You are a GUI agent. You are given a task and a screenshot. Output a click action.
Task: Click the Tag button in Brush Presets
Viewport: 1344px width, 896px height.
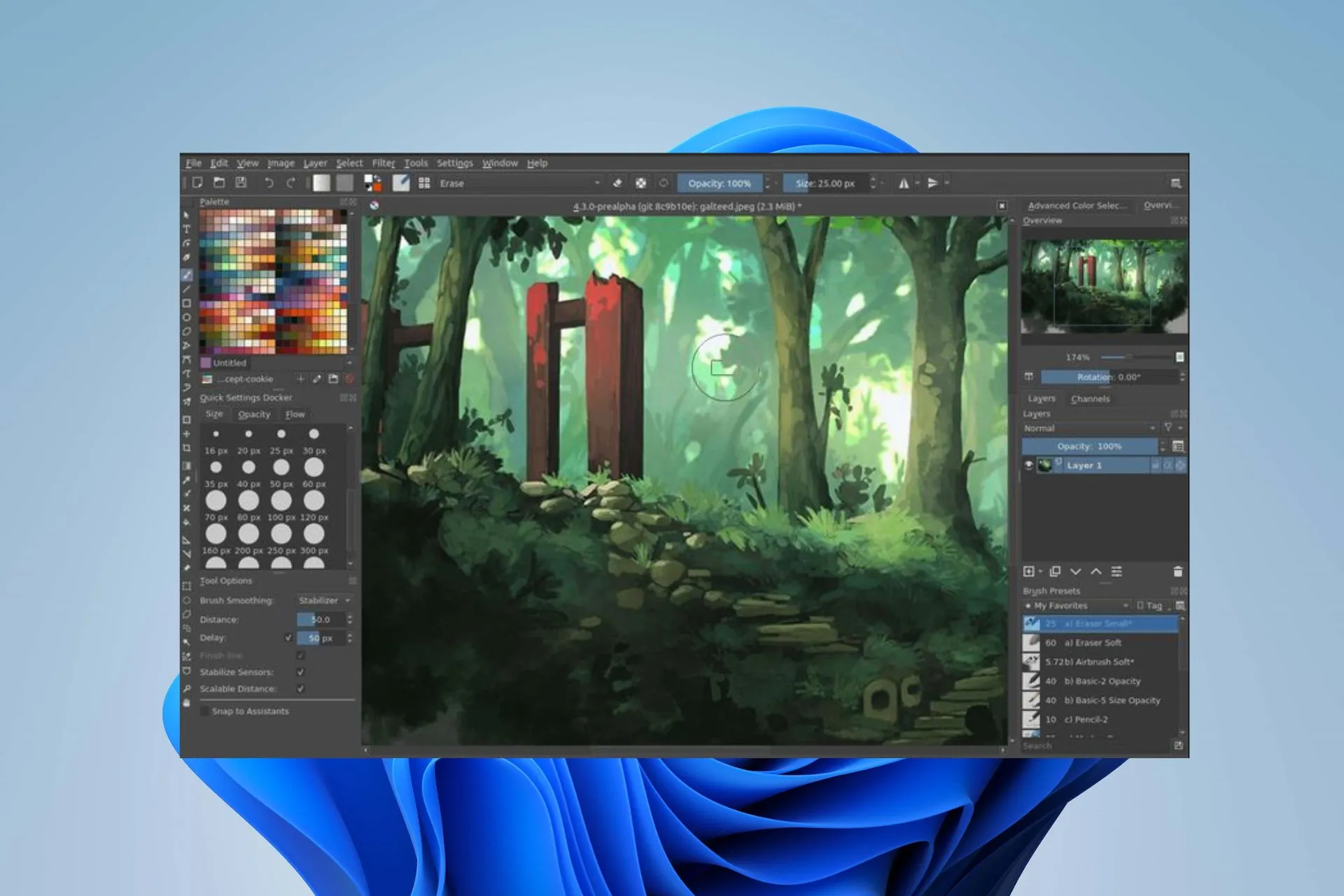[1151, 605]
